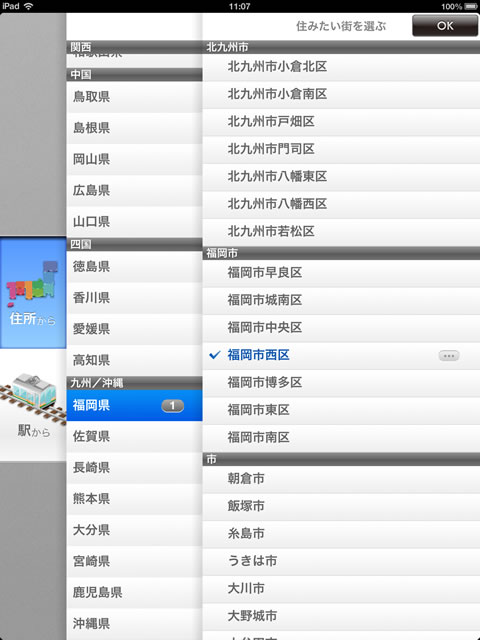480x640 pixels.
Task: Check the 北九州市小倉北区 entry
Action: tap(341, 67)
